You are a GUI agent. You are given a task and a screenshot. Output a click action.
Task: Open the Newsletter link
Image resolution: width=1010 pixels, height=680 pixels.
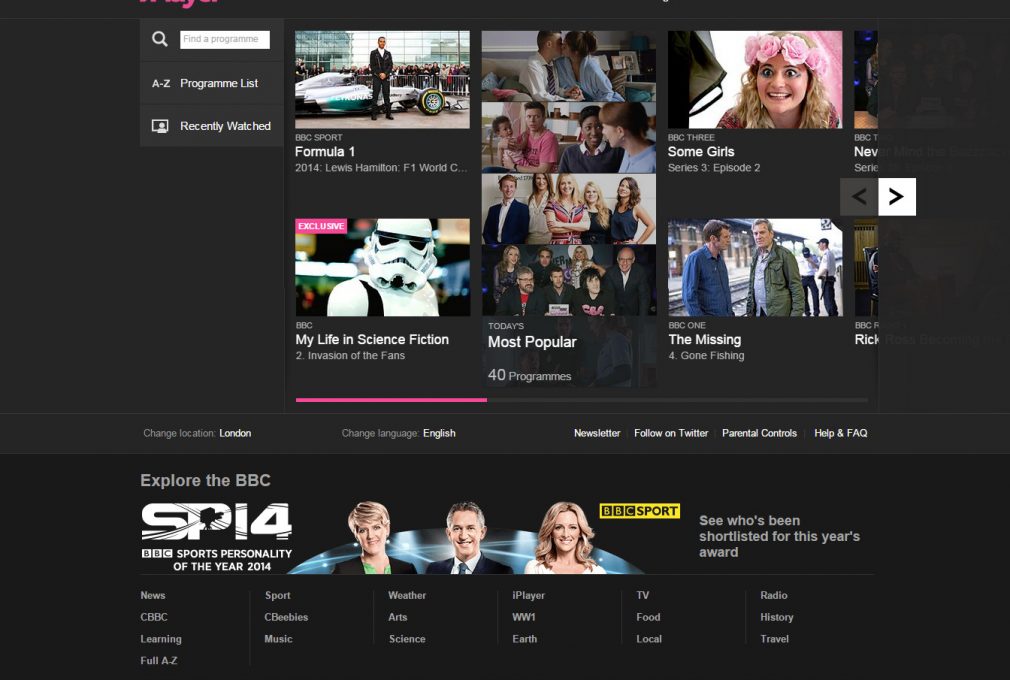click(597, 433)
